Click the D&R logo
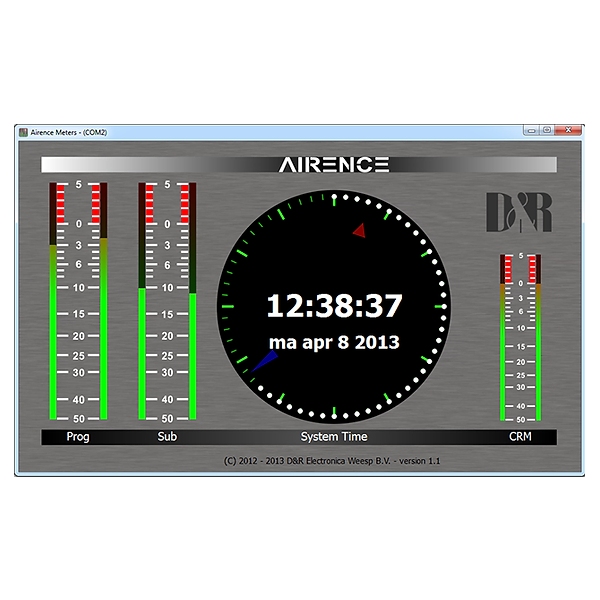The width and height of the screenshot is (600, 600). 519,212
